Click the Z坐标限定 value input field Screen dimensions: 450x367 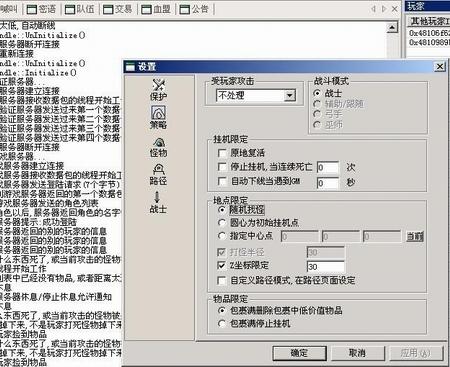coord(326,266)
